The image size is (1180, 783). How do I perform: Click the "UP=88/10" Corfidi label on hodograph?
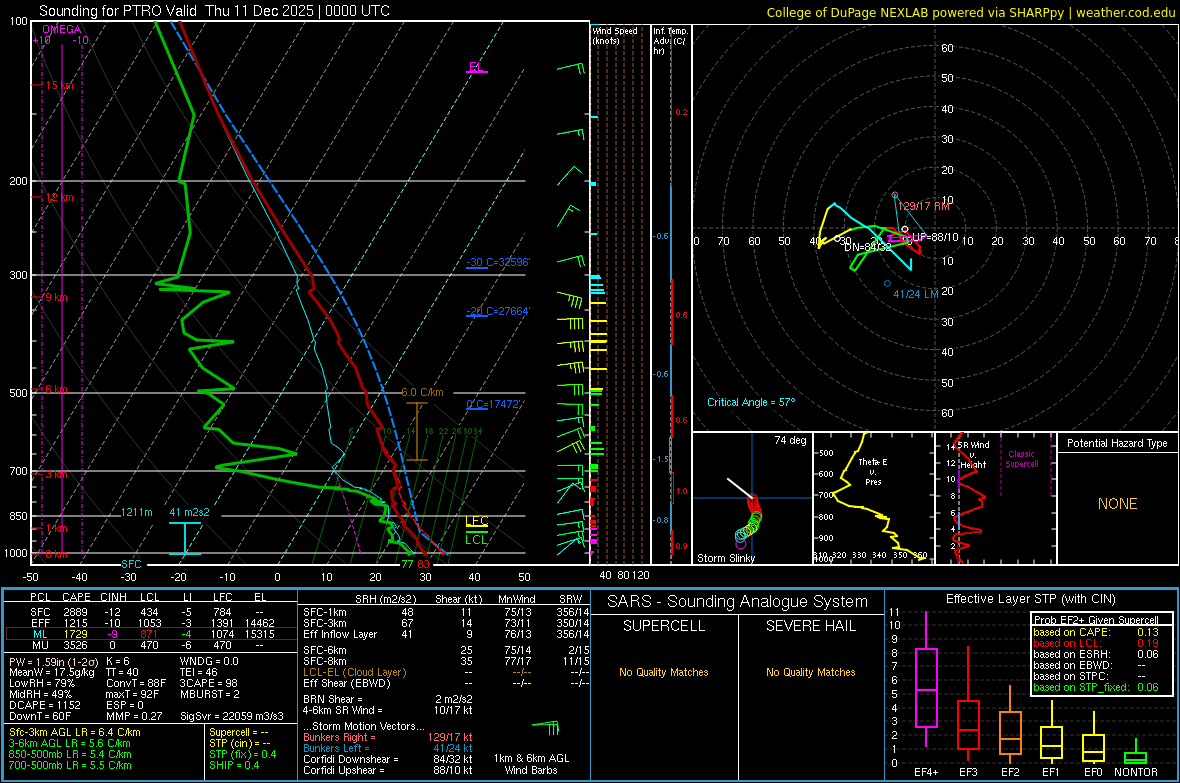(935, 237)
